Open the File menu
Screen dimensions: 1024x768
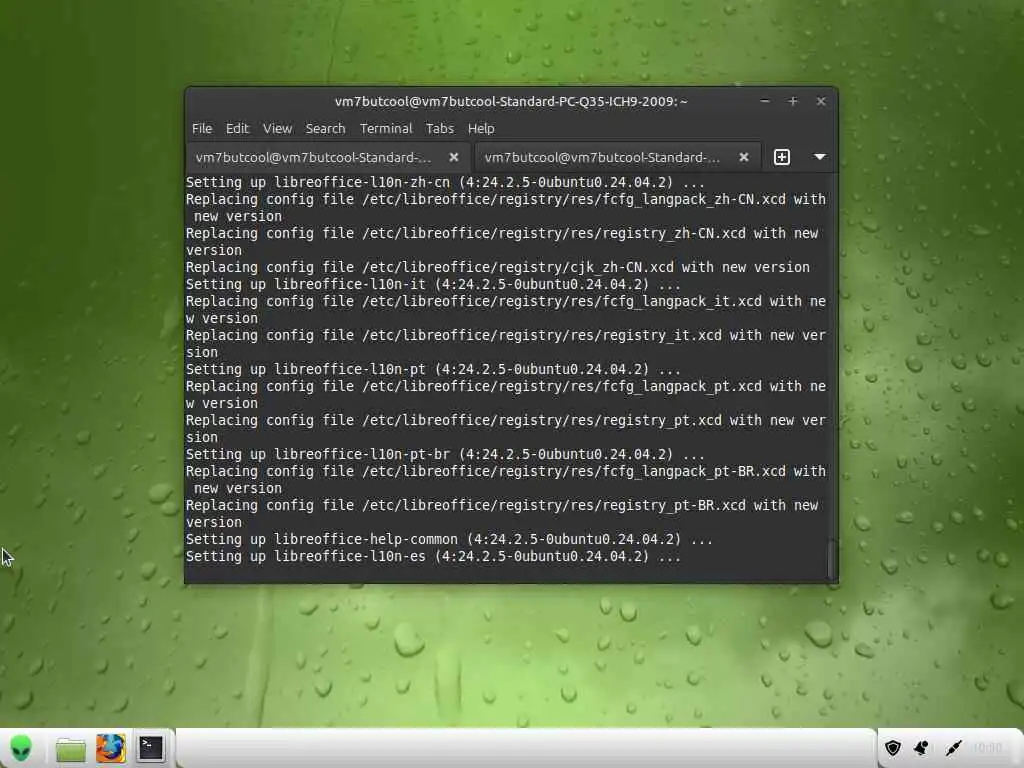202,129
